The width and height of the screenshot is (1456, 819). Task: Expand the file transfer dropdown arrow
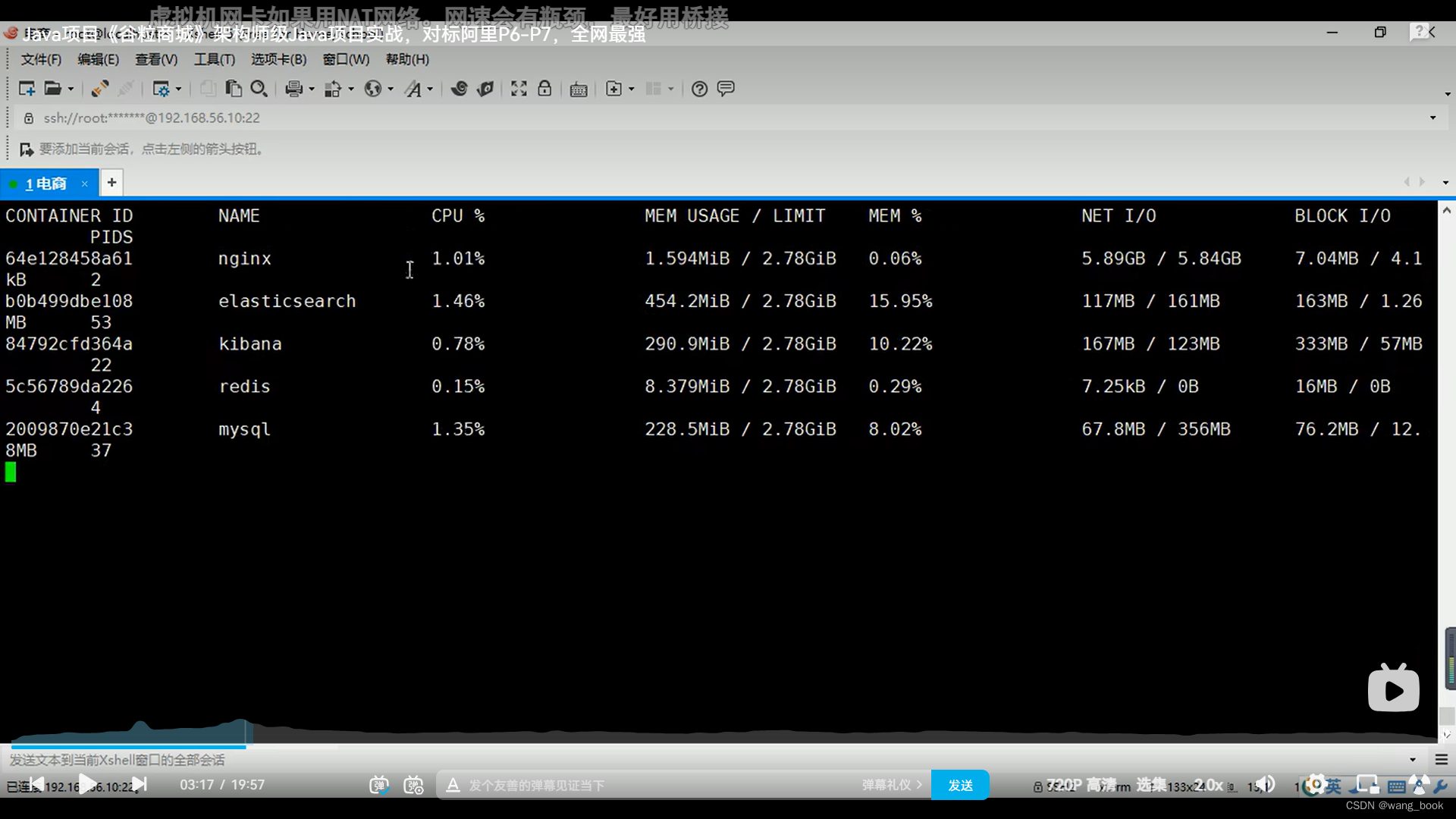click(350, 89)
